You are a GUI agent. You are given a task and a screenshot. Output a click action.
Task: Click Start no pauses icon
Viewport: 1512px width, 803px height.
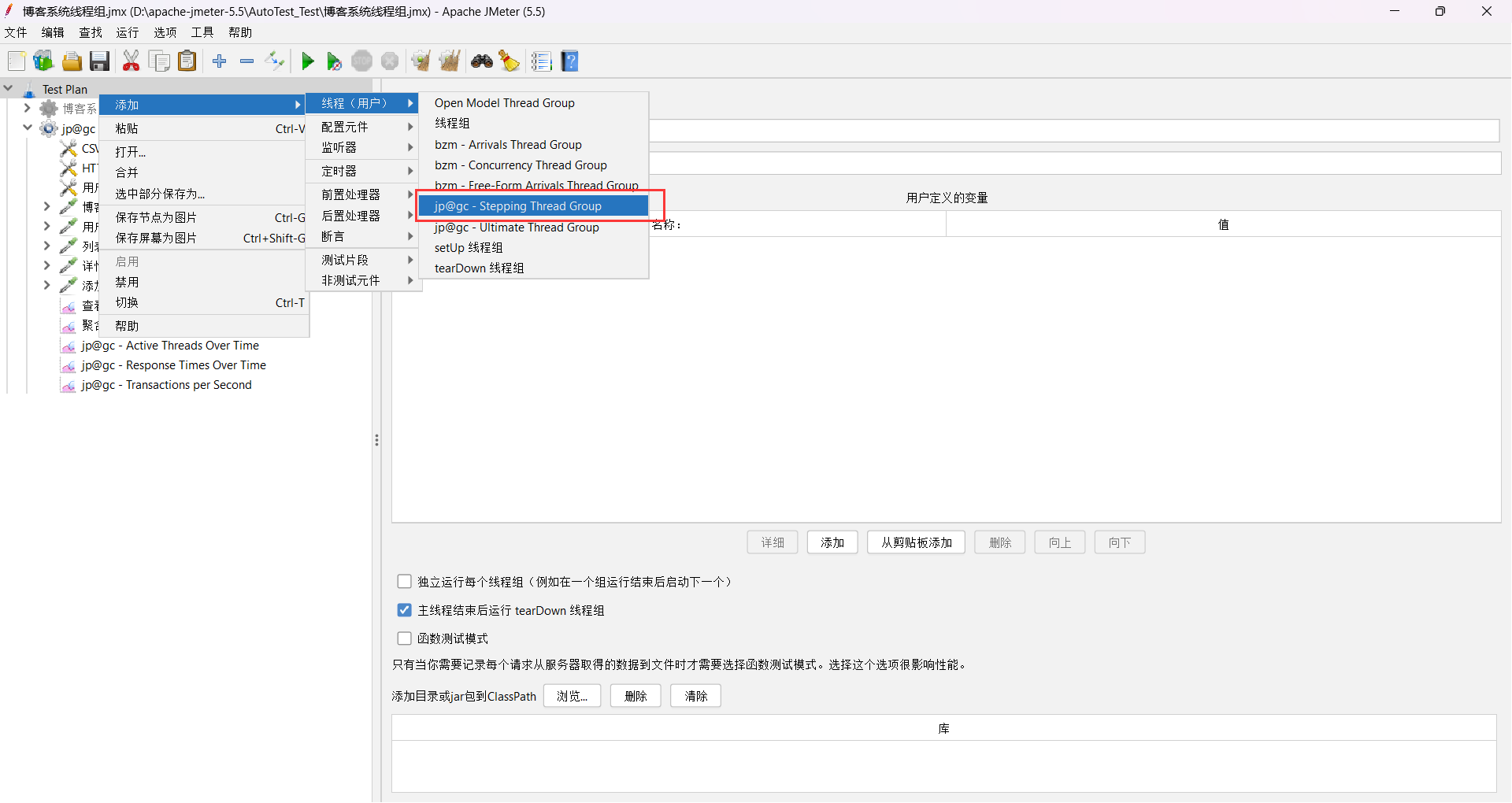(x=334, y=61)
